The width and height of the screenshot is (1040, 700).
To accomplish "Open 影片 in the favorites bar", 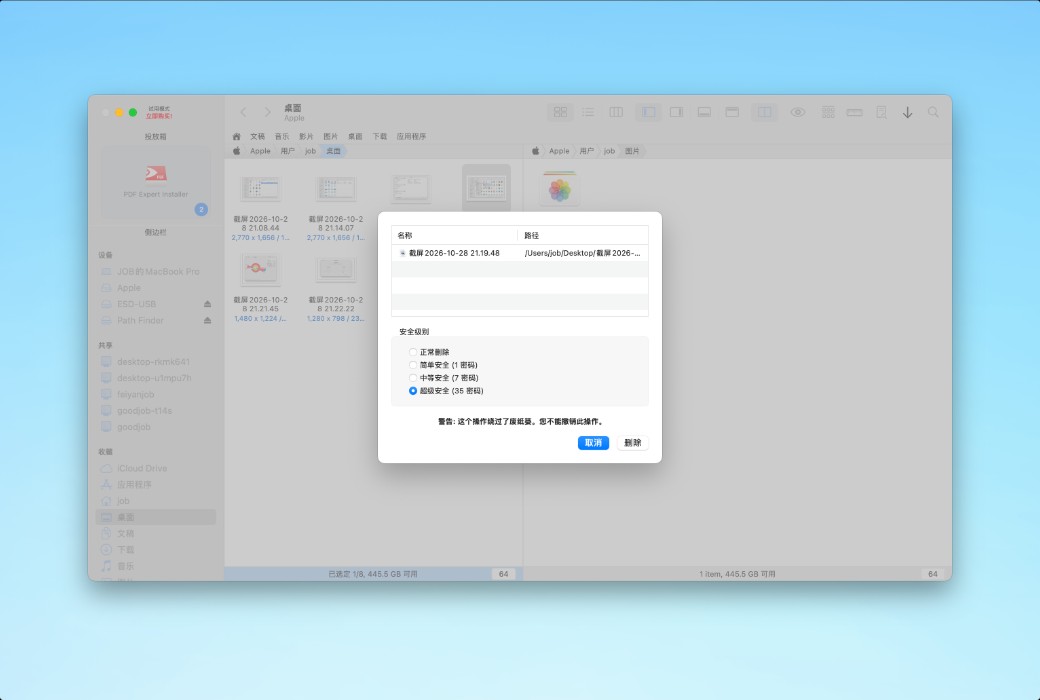I will click(x=306, y=136).
